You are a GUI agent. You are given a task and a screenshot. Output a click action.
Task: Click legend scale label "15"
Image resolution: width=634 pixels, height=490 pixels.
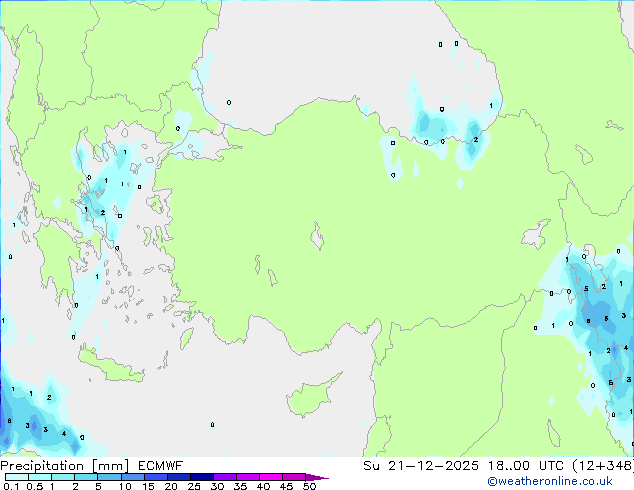point(148,486)
